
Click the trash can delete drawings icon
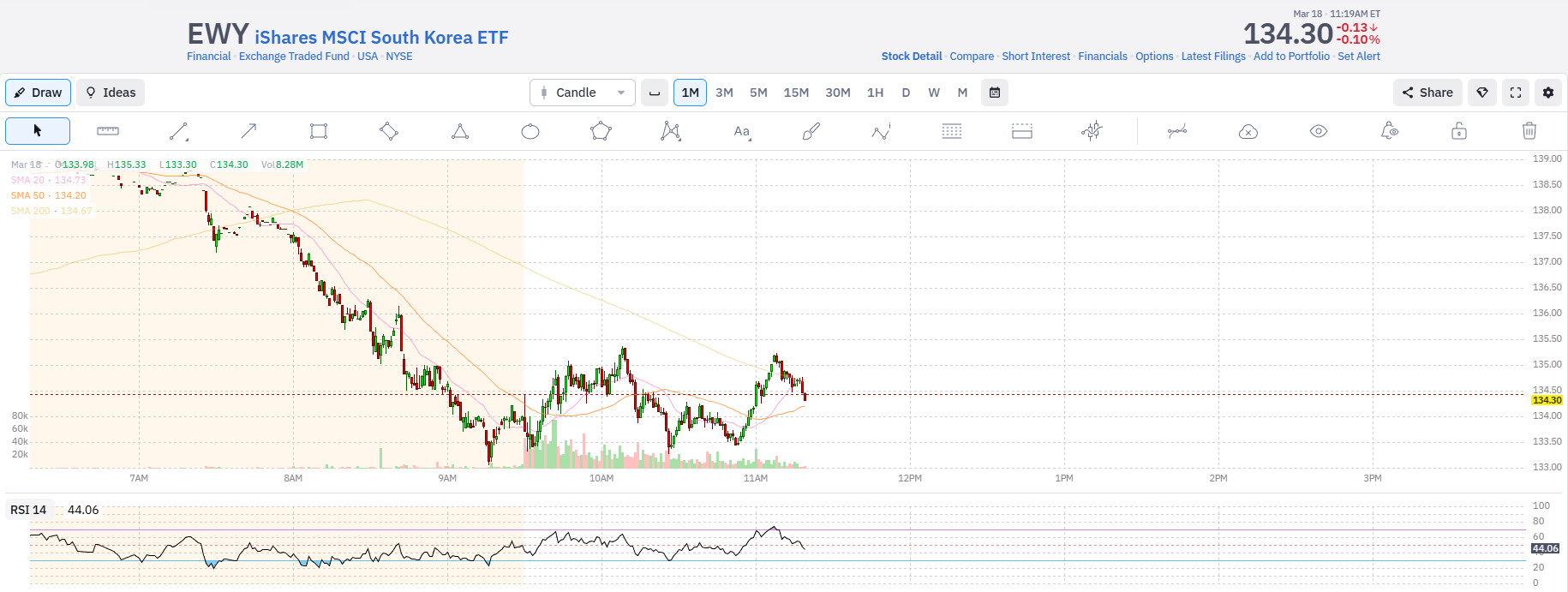(1529, 131)
